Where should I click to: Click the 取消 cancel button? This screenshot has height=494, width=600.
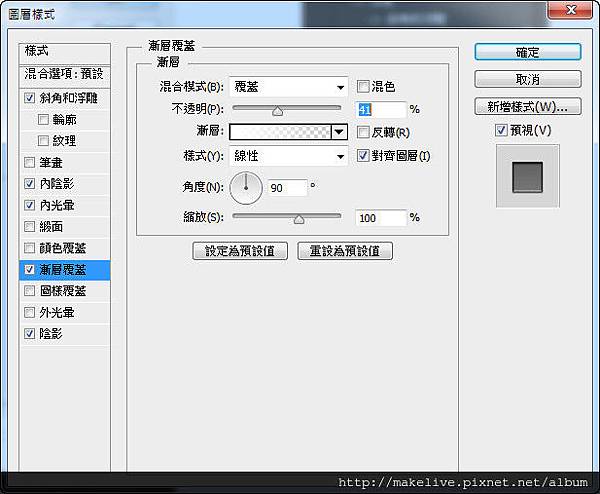click(528, 79)
